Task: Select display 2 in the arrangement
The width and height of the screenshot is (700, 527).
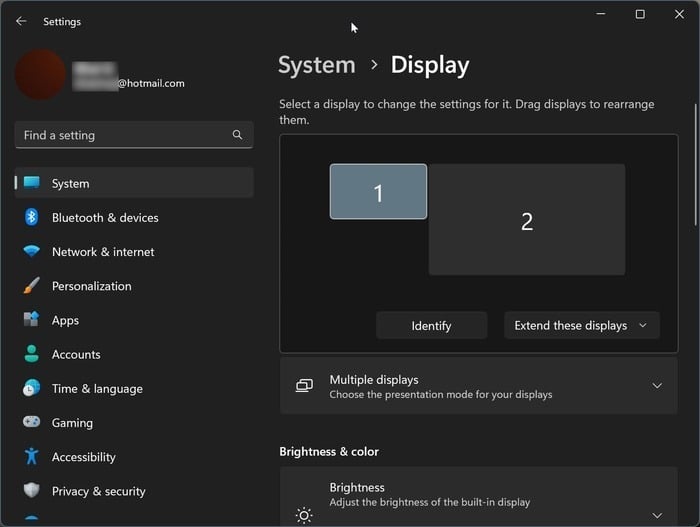Action: [x=527, y=219]
